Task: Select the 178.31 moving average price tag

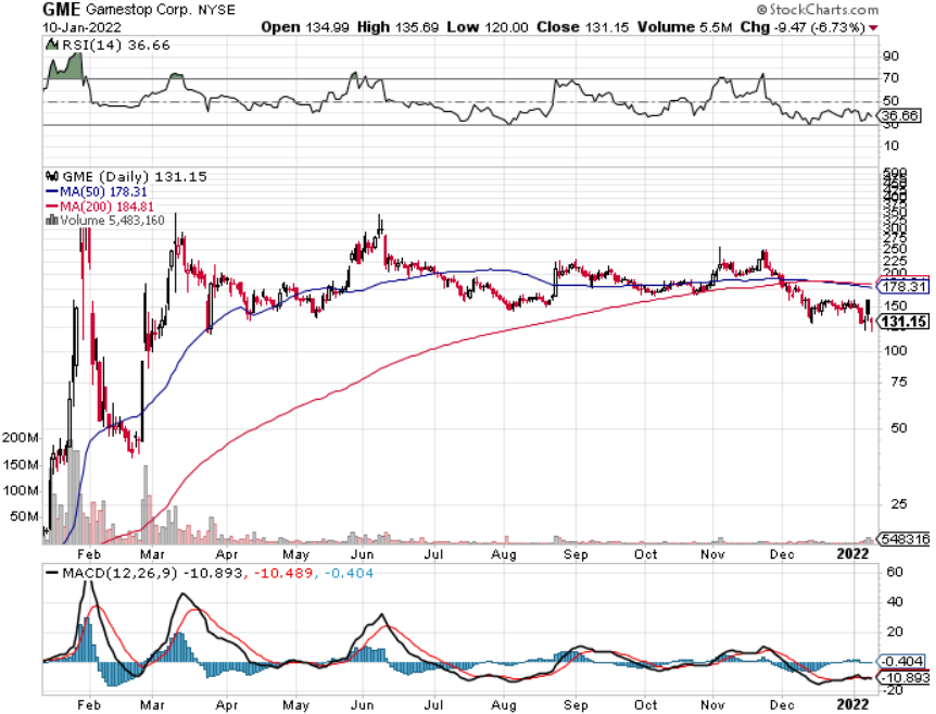Action: click(x=901, y=285)
